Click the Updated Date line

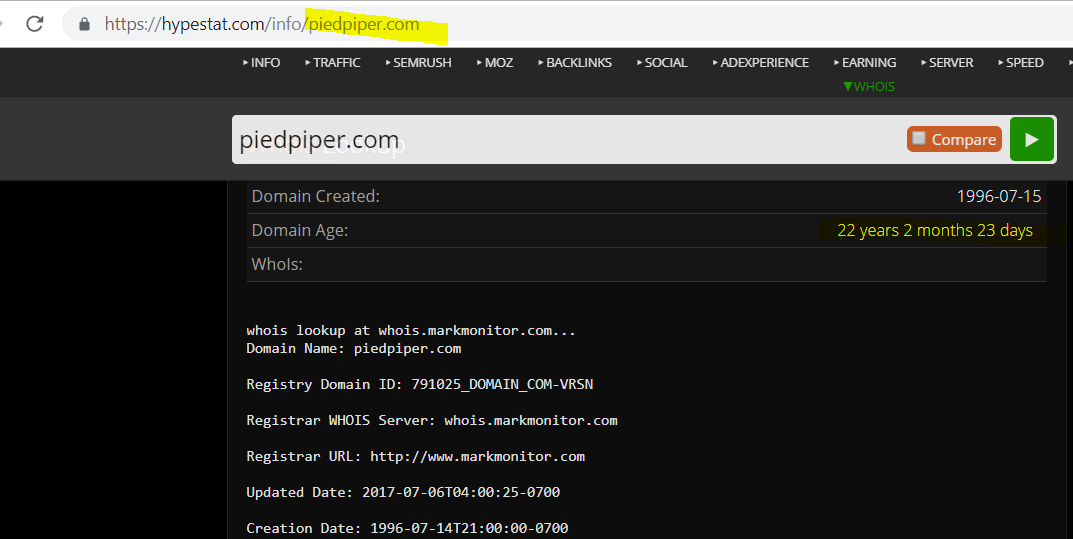click(403, 492)
